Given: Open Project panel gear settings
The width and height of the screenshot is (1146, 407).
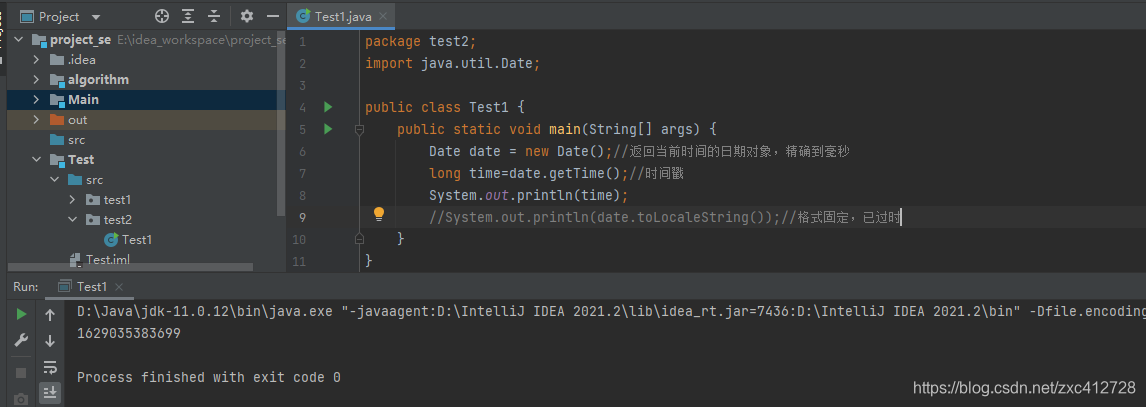Looking at the screenshot, I should (x=247, y=16).
